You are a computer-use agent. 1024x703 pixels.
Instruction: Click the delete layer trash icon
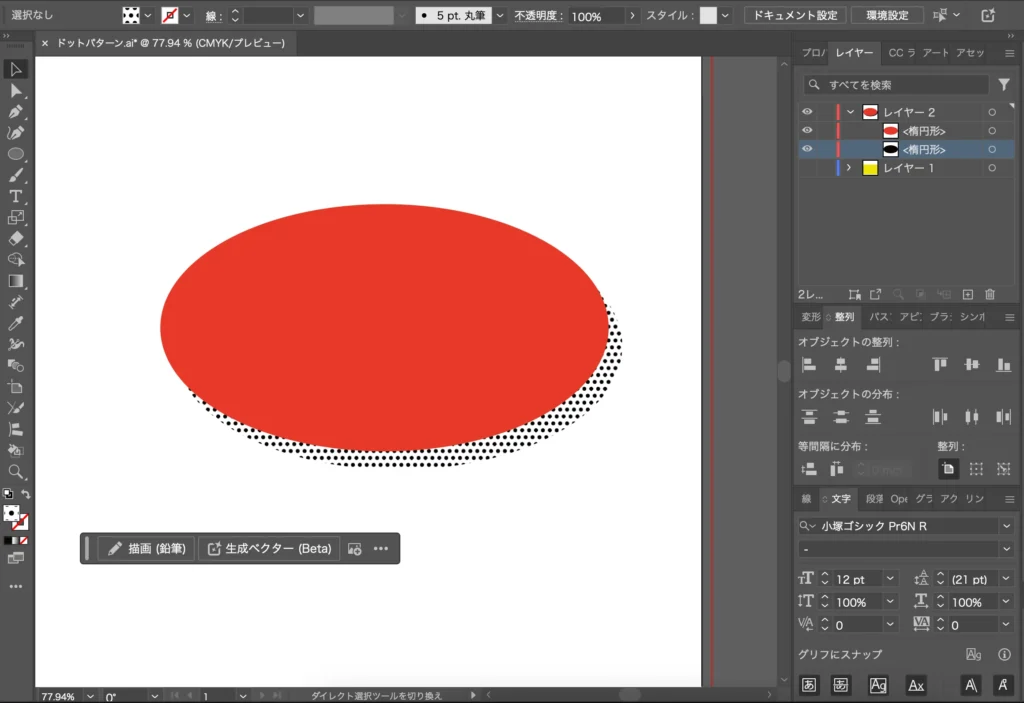990,294
